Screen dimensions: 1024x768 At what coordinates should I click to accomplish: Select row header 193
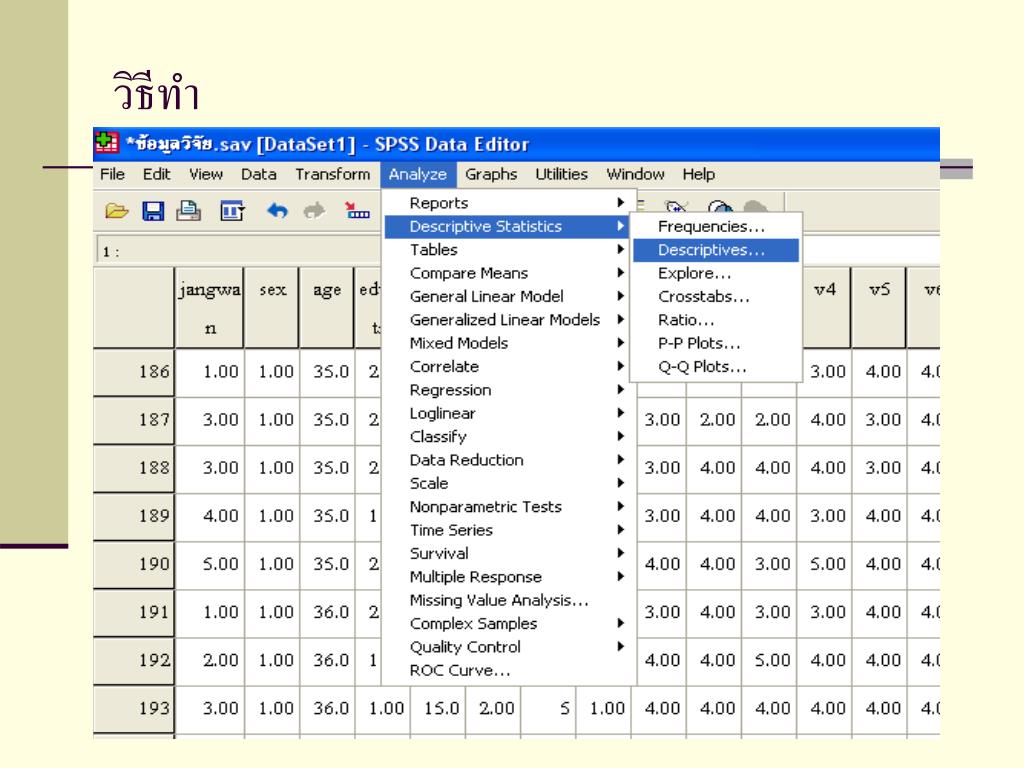134,709
